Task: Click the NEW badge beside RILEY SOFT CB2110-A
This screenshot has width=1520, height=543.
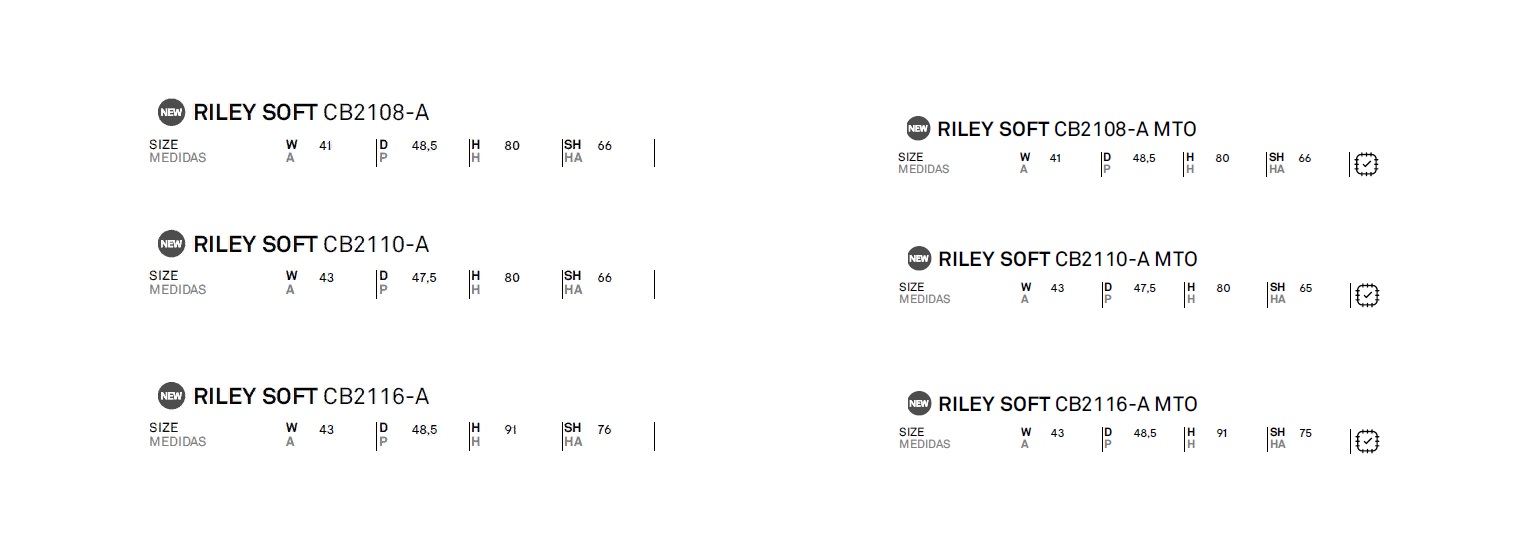Action: click(x=172, y=244)
